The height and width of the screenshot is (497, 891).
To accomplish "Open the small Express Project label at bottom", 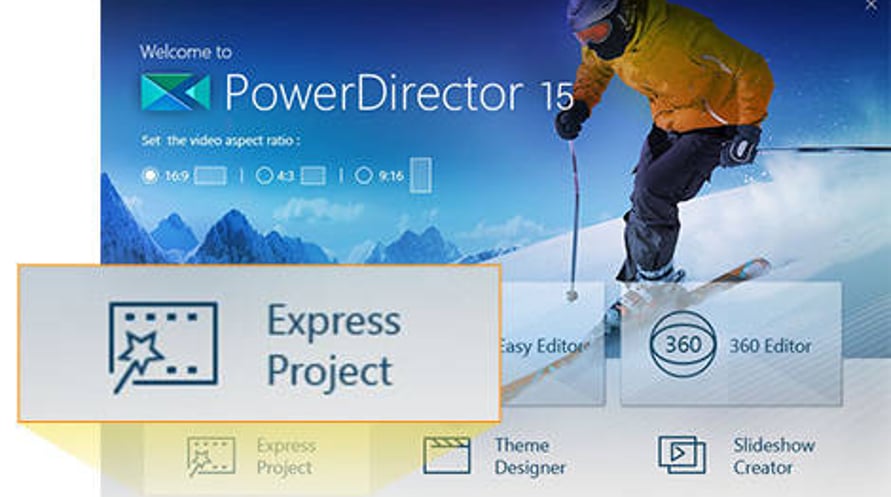I will coord(286,457).
